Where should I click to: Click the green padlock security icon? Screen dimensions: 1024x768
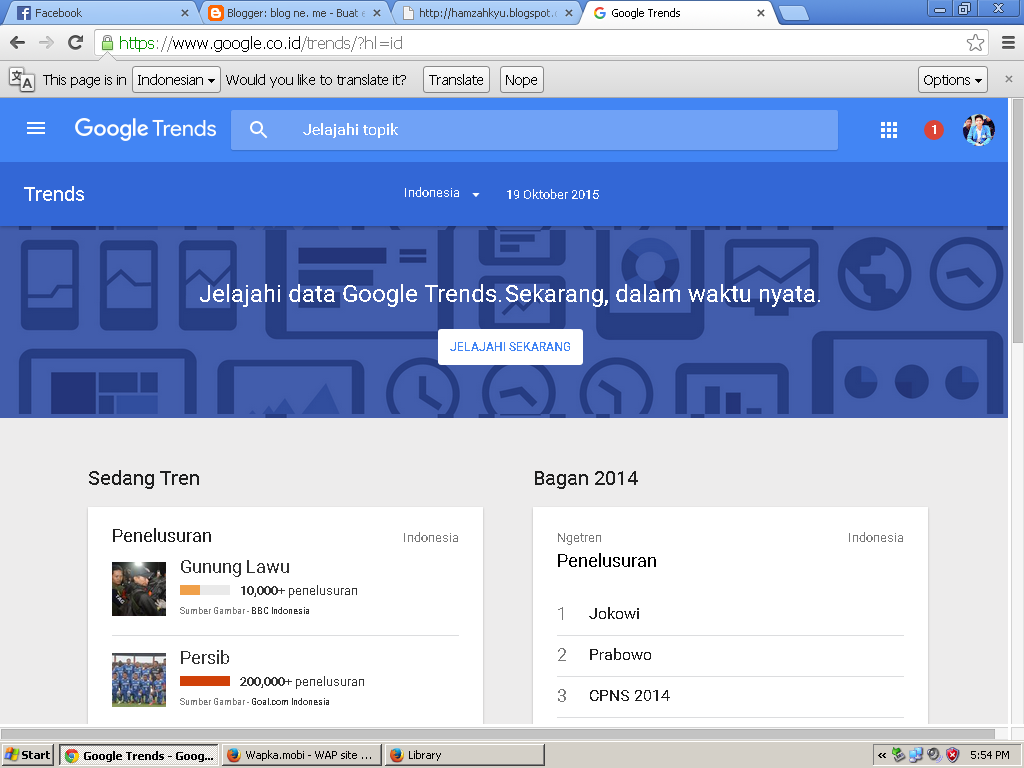click(106, 43)
